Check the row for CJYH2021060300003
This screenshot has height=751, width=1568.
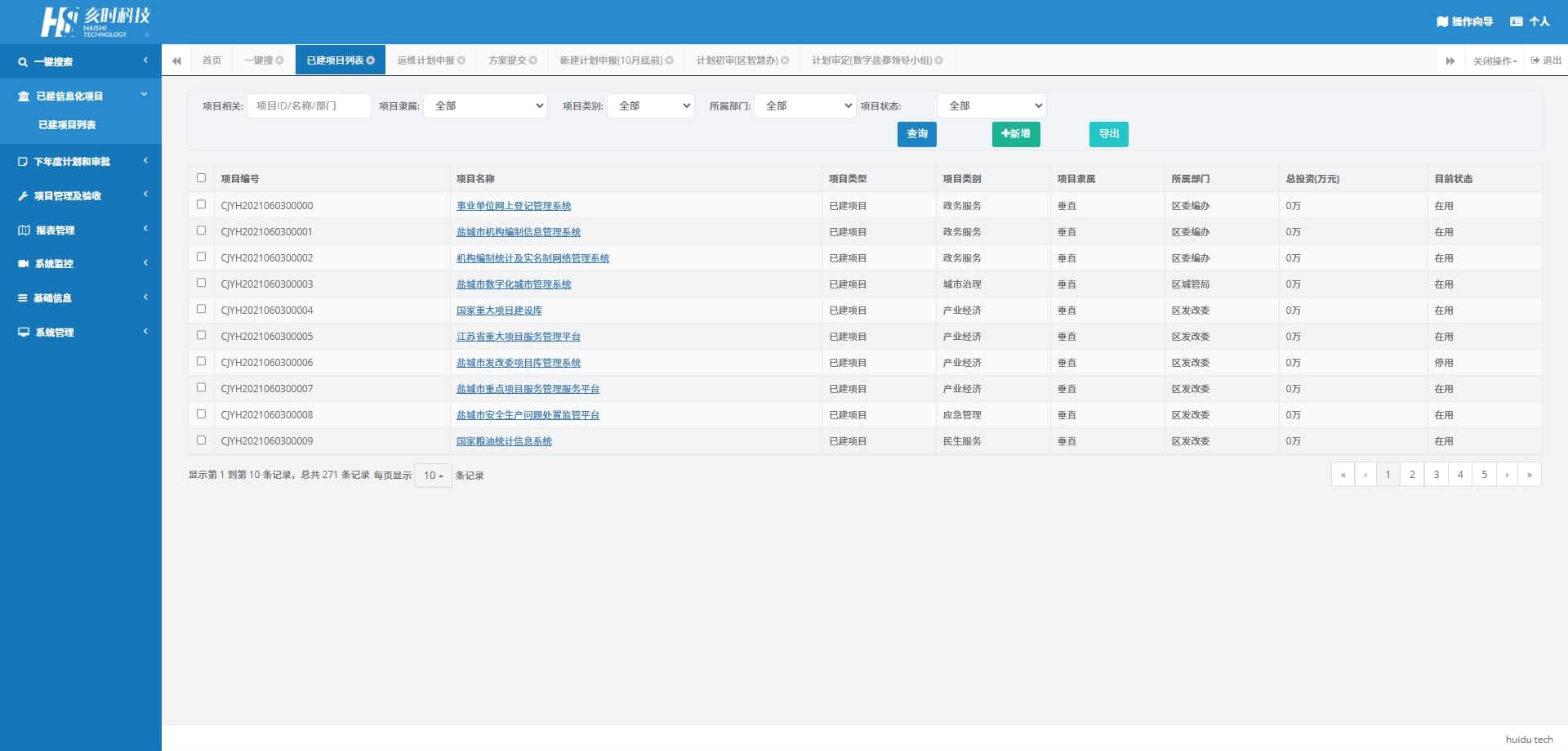tap(201, 283)
